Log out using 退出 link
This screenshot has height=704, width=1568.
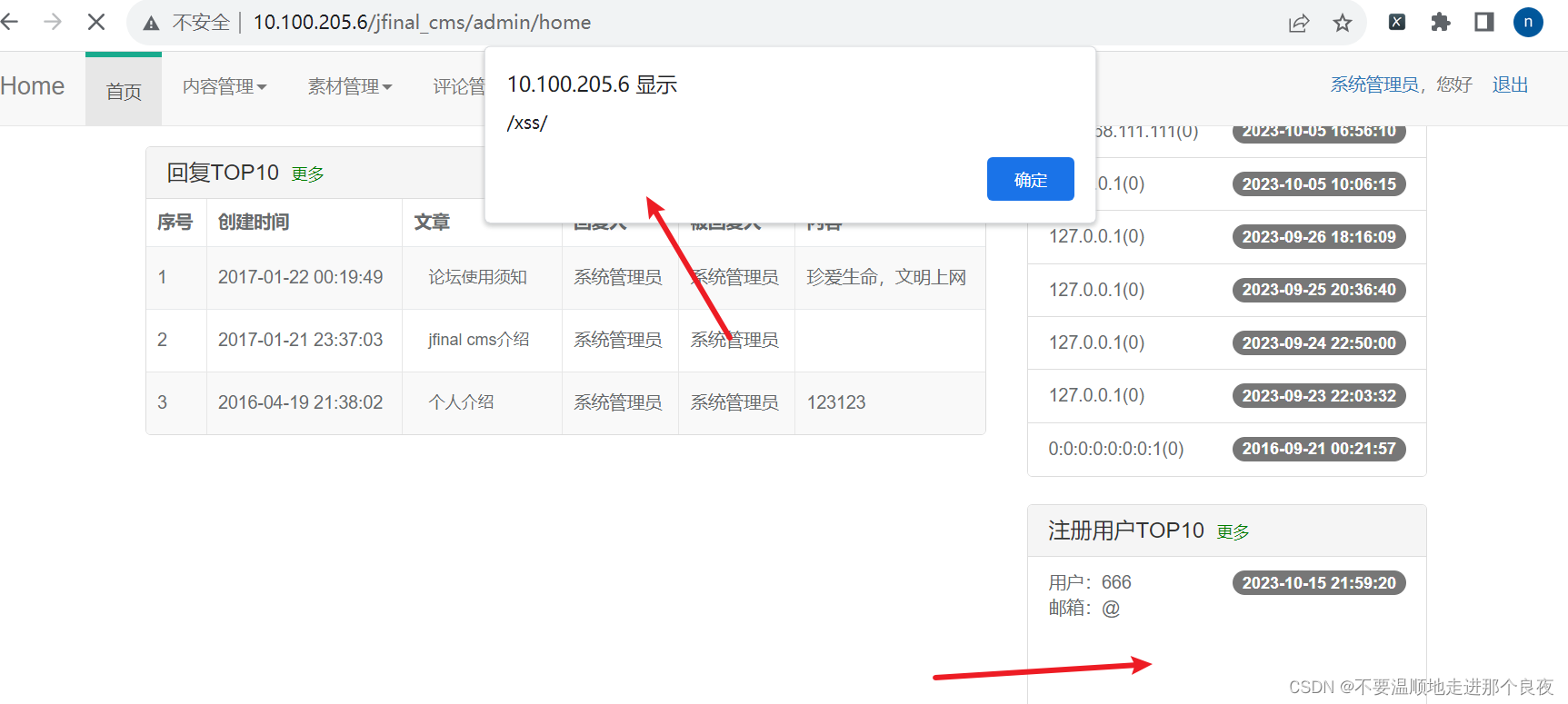tap(1510, 84)
